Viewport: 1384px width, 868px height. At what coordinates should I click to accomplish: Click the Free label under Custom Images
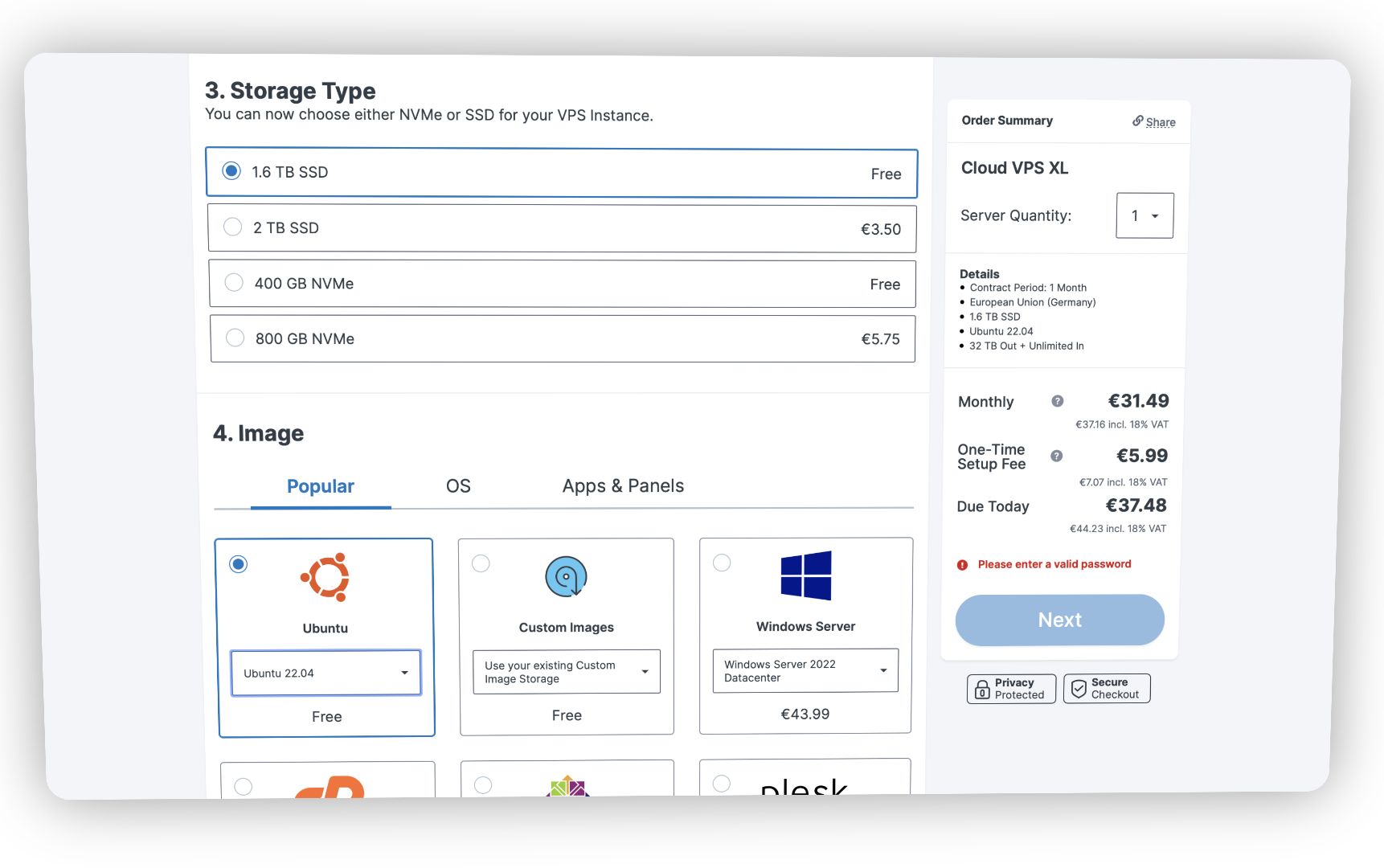click(x=567, y=715)
